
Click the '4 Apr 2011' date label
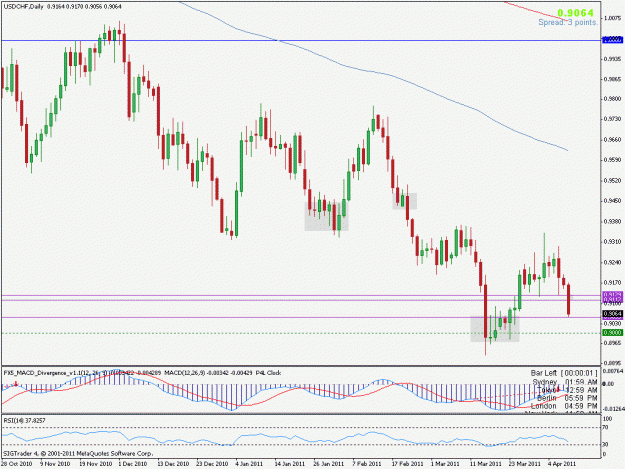pos(562,464)
